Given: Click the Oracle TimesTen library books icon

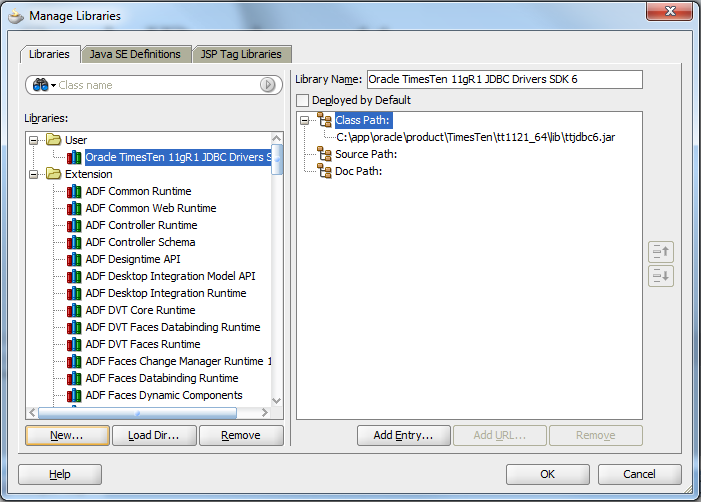Looking at the screenshot, I should tap(74, 157).
